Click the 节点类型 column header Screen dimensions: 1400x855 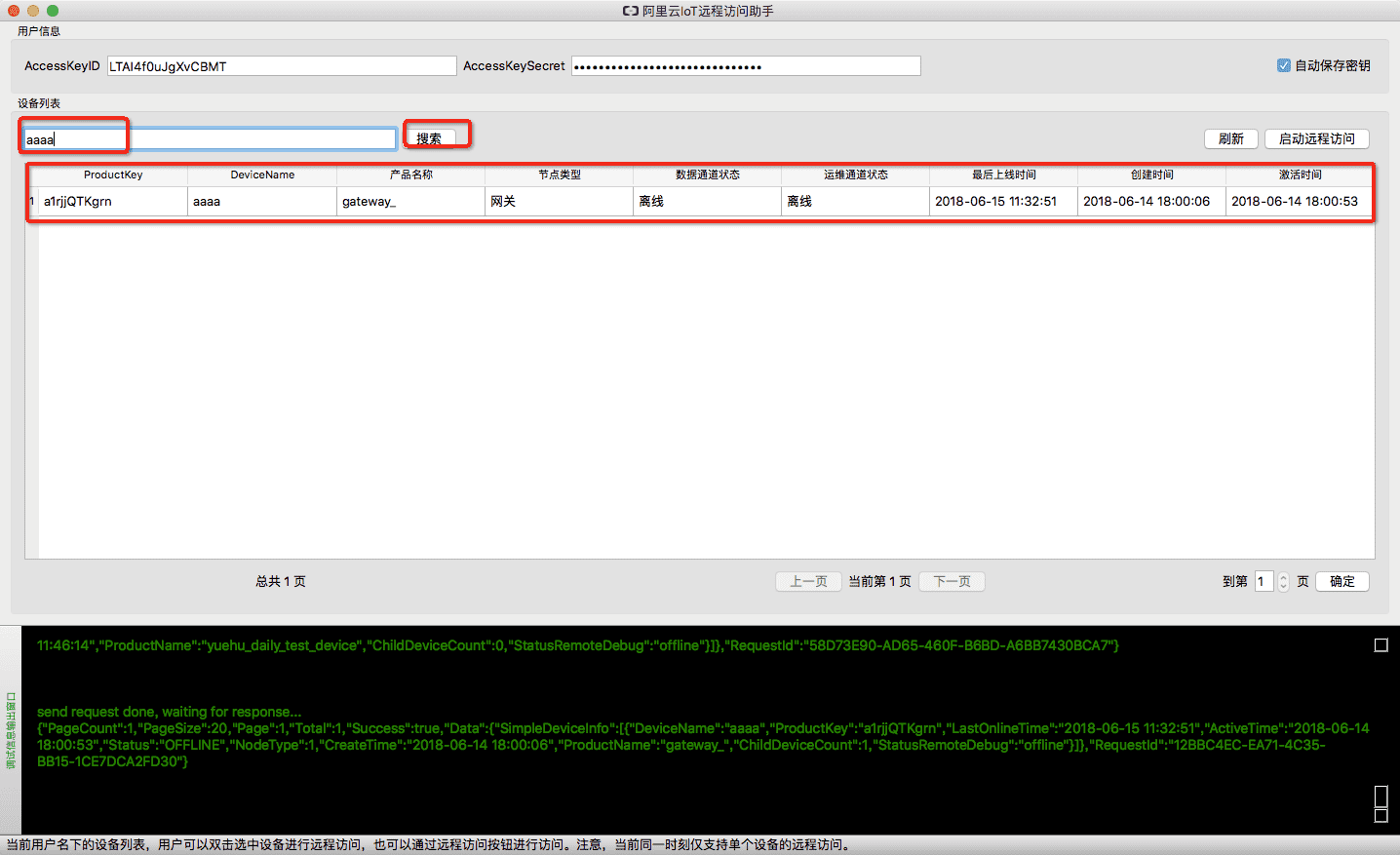point(559,175)
